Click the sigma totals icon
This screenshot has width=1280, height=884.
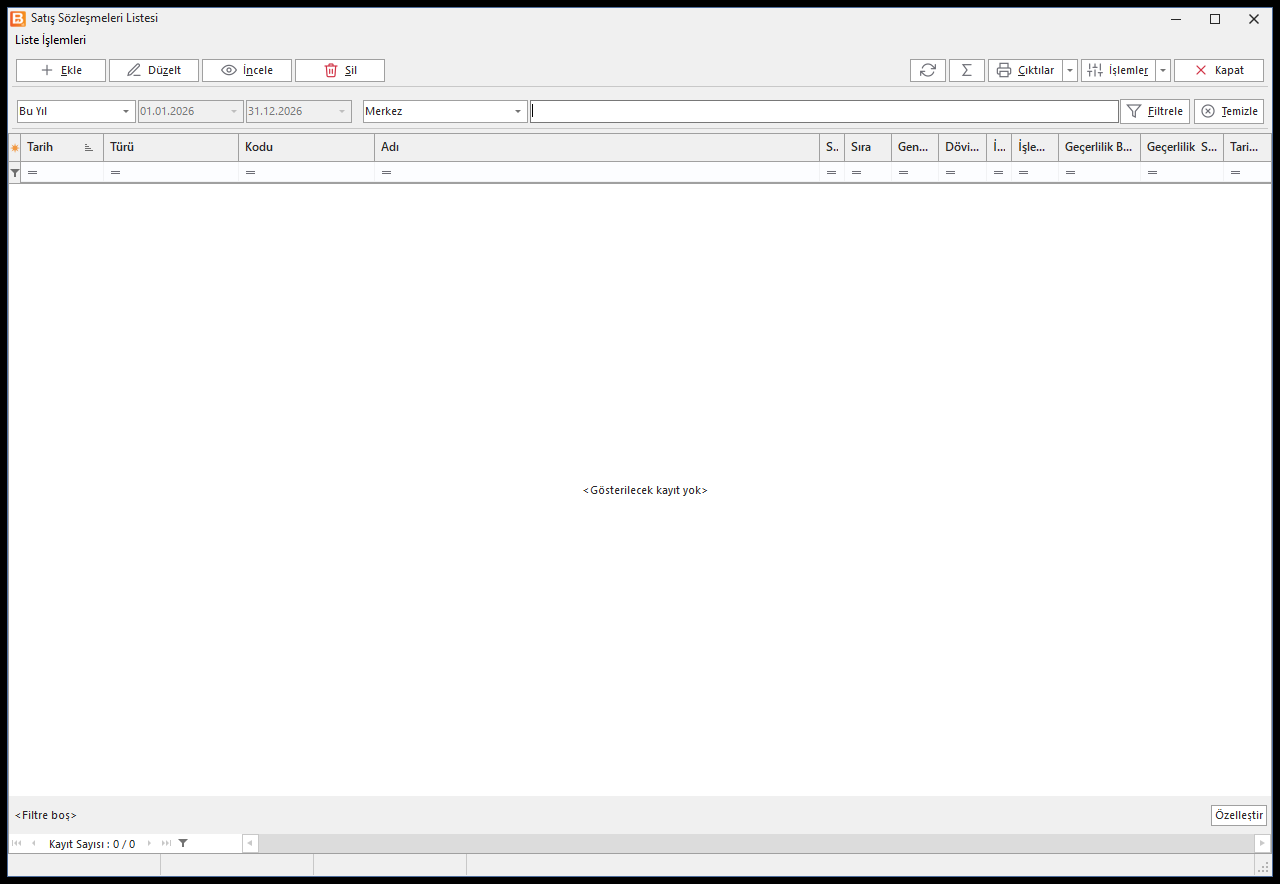967,70
